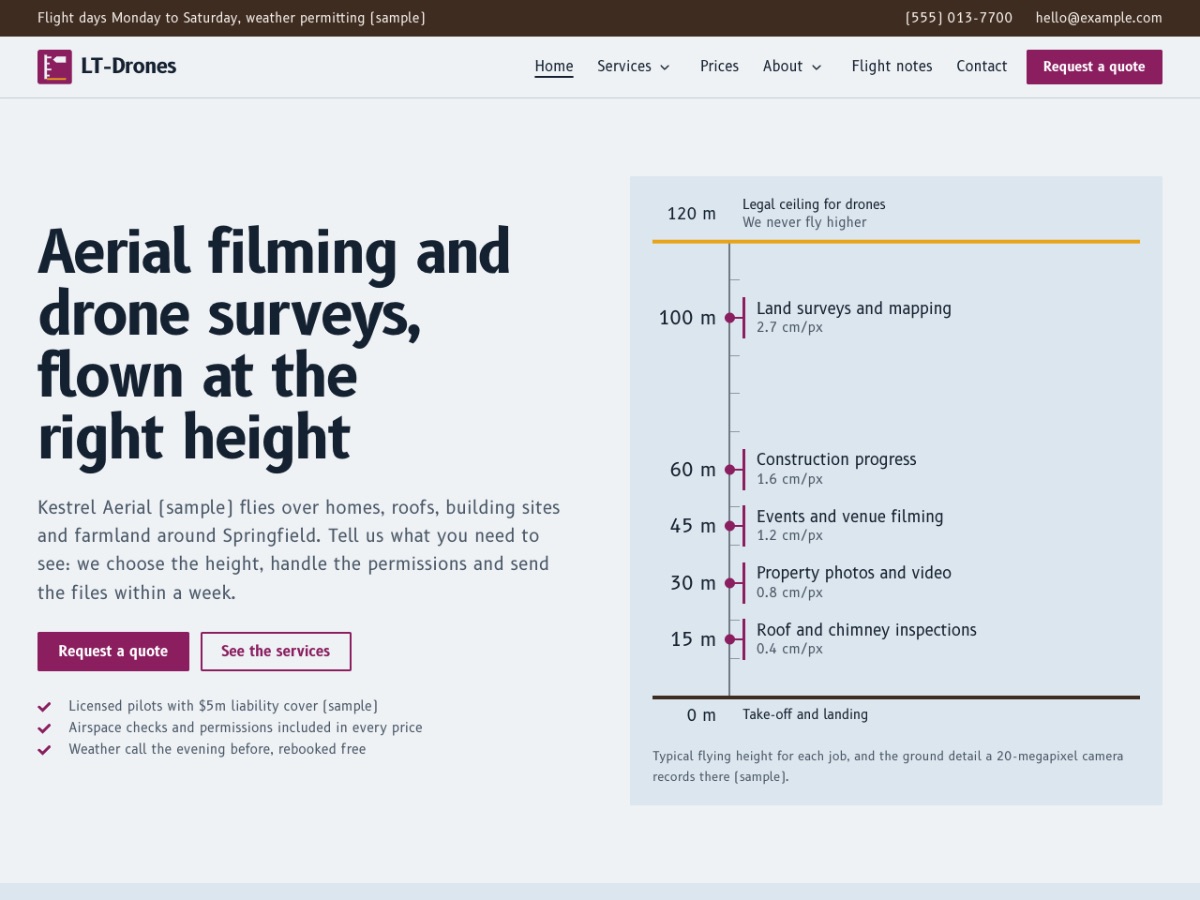Select the 60 m marker dot
This screenshot has height=900, width=1200.
tap(730, 469)
